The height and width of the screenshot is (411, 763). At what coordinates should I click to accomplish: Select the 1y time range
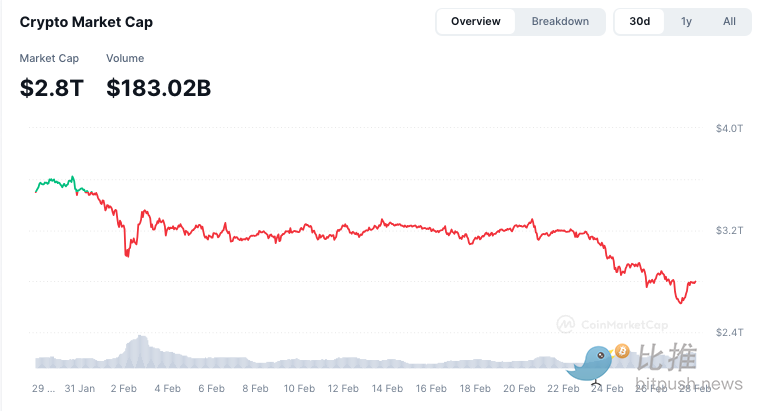coord(686,21)
